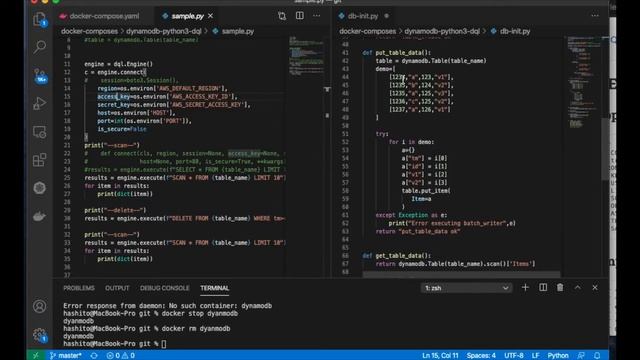640x360 pixels.
Task: Click the left editor minimap
Action: tap(307, 56)
